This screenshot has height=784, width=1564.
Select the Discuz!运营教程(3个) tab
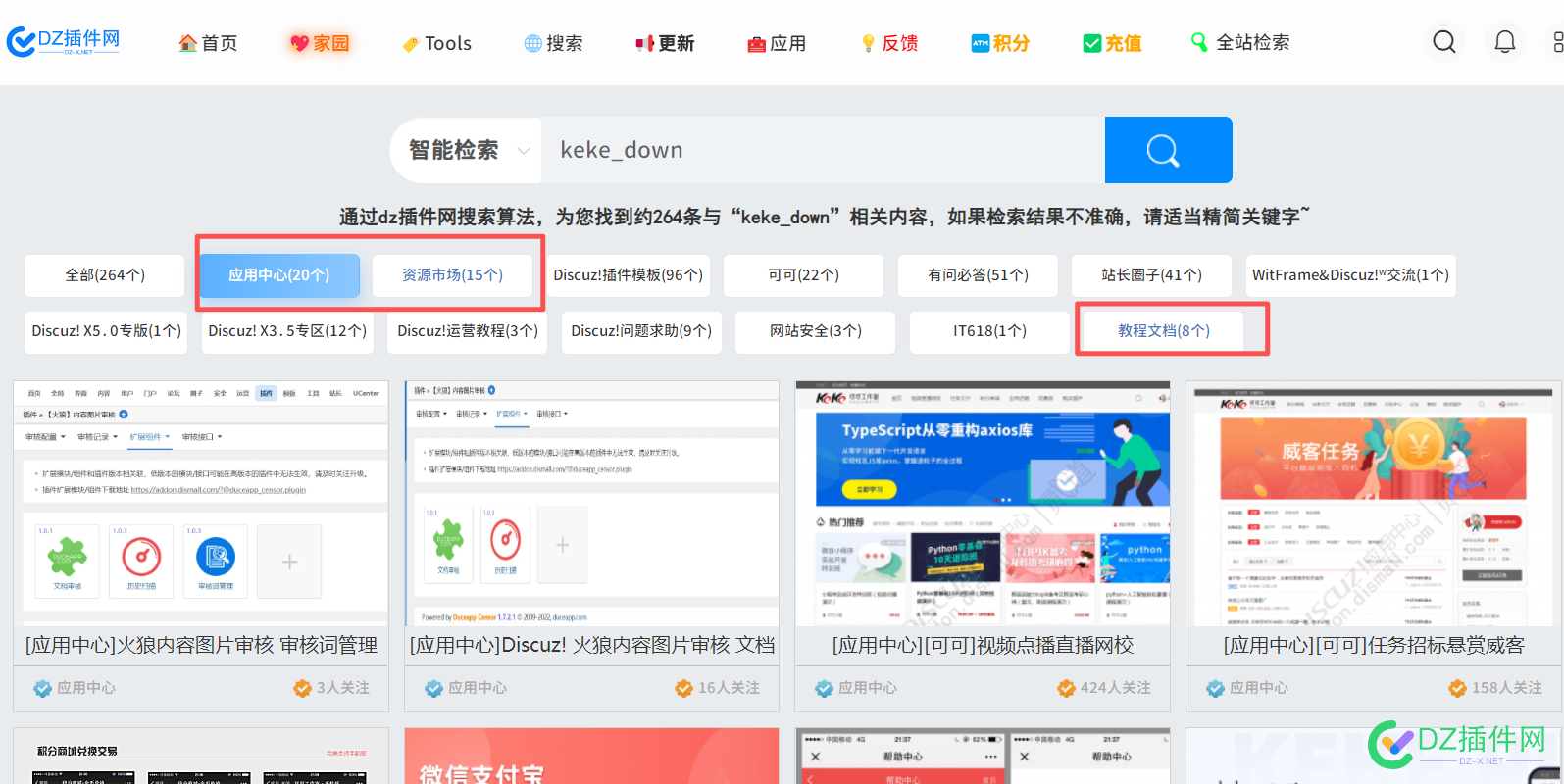(468, 332)
